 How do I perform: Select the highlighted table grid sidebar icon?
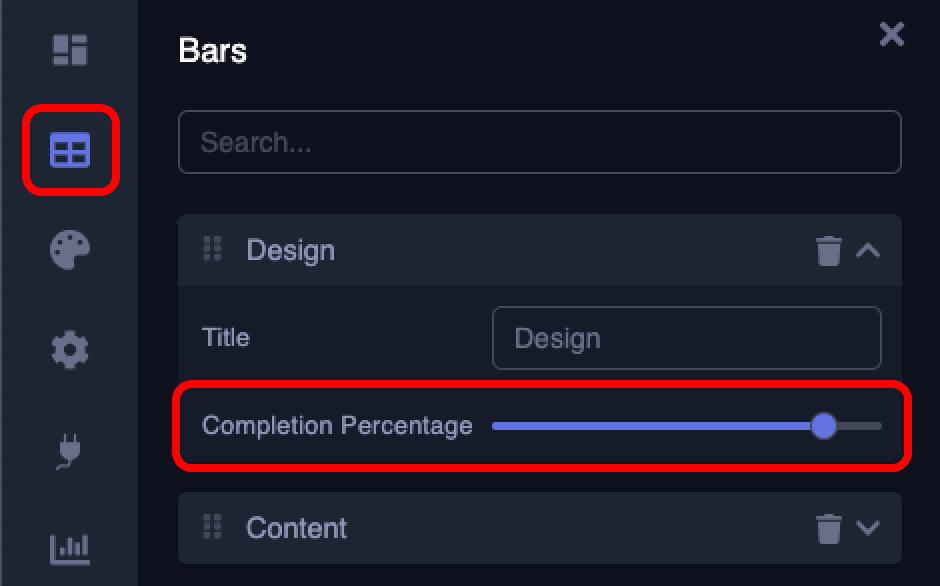[x=70, y=150]
